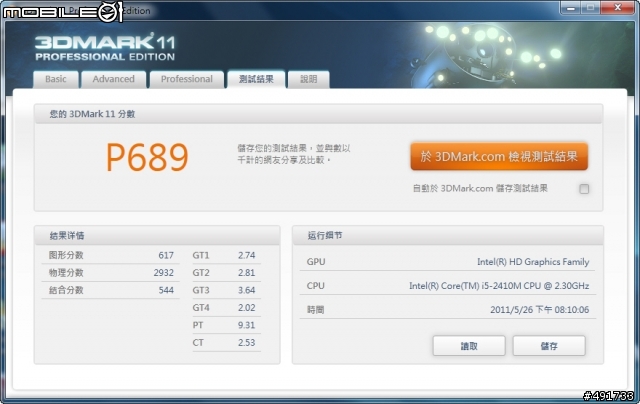Select the Intel(R) HD Graphics Family text

533,262
